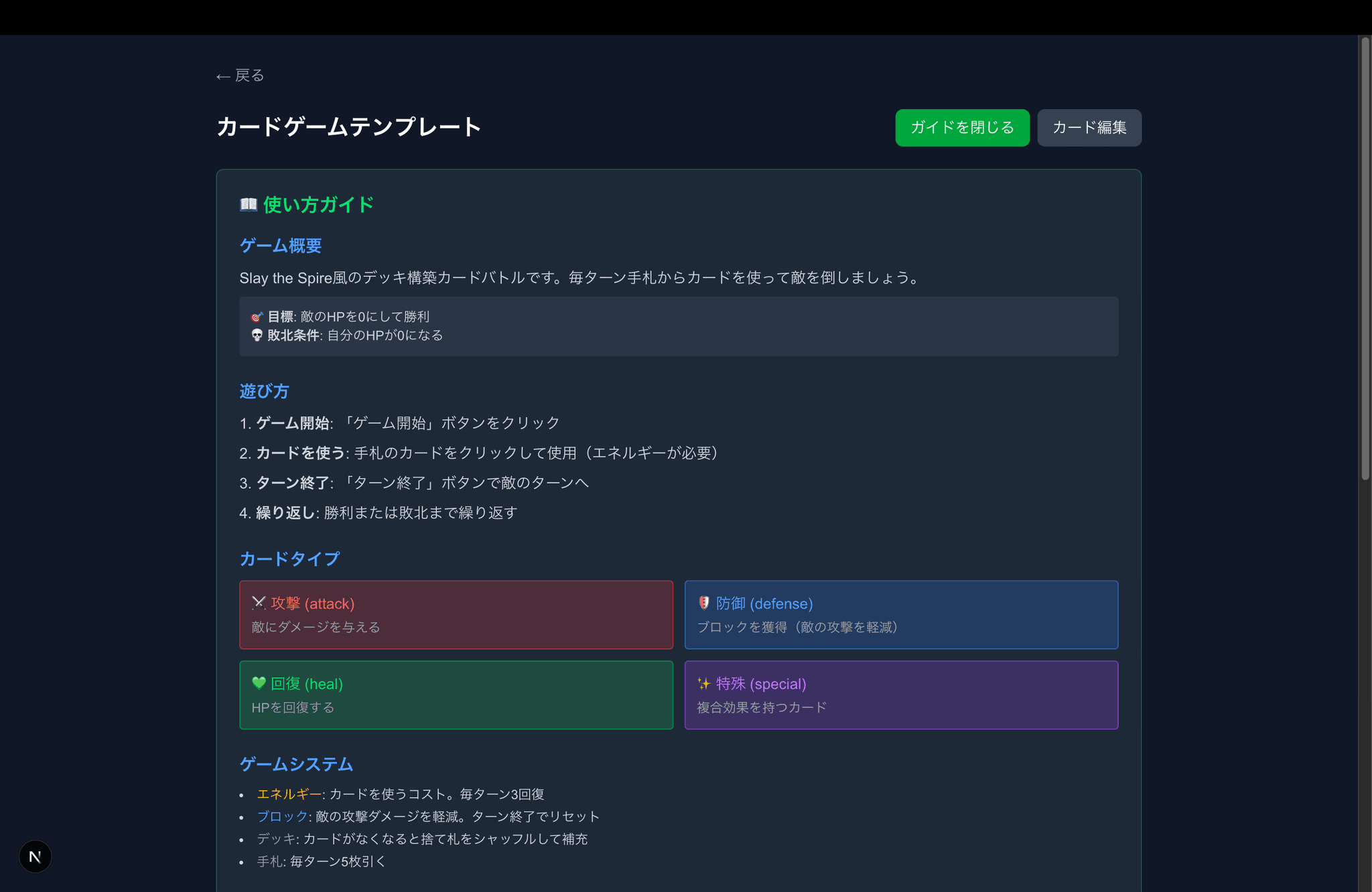
Task: Click the skull icon next to 敗北条件
Action: pyautogui.click(x=257, y=335)
